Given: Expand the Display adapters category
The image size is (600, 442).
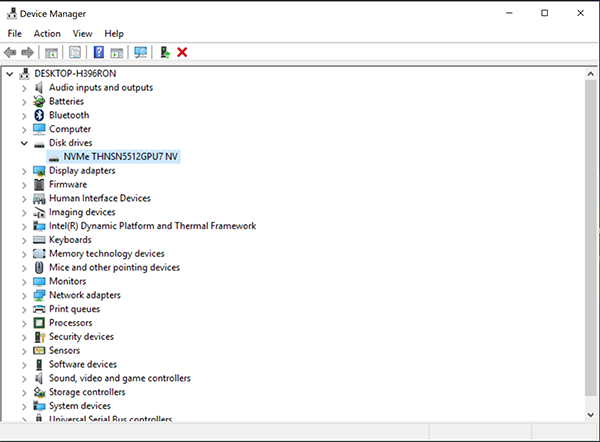Looking at the screenshot, I should click(24, 171).
